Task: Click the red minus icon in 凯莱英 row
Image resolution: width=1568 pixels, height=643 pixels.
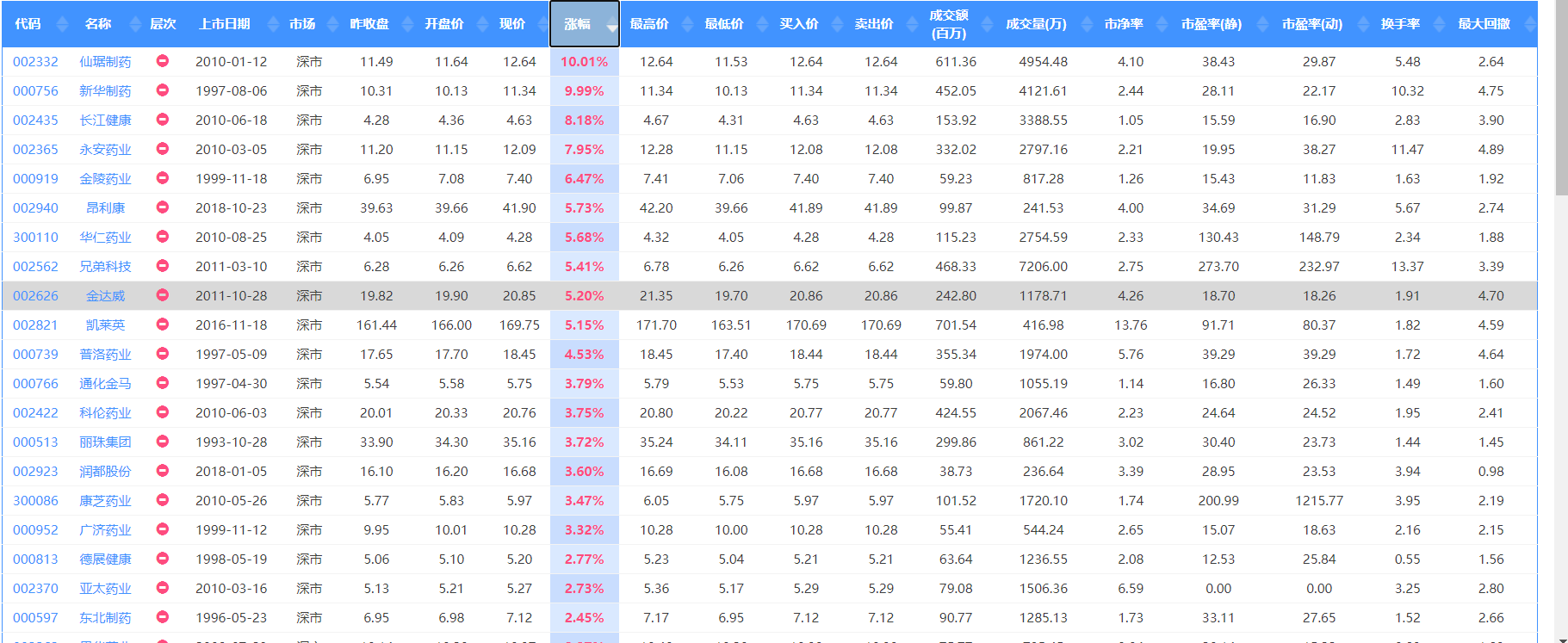Action: [162, 325]
